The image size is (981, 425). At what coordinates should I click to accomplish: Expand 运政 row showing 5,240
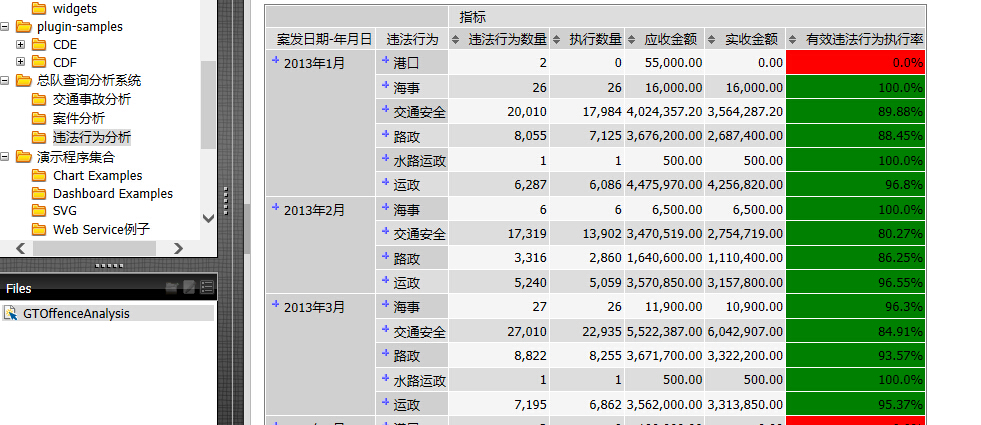click(x=385, y=280)
